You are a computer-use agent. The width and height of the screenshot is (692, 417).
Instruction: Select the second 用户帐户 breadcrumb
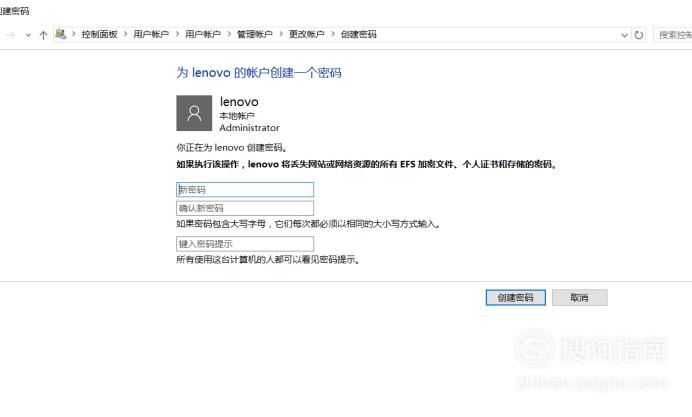203,34
